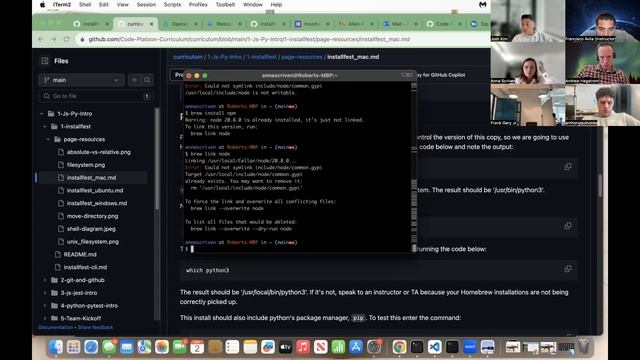The width and height of the screenshot is (640, 360).
Task: Click the 'page-resources' breadcrumb link
Action: 302,57
